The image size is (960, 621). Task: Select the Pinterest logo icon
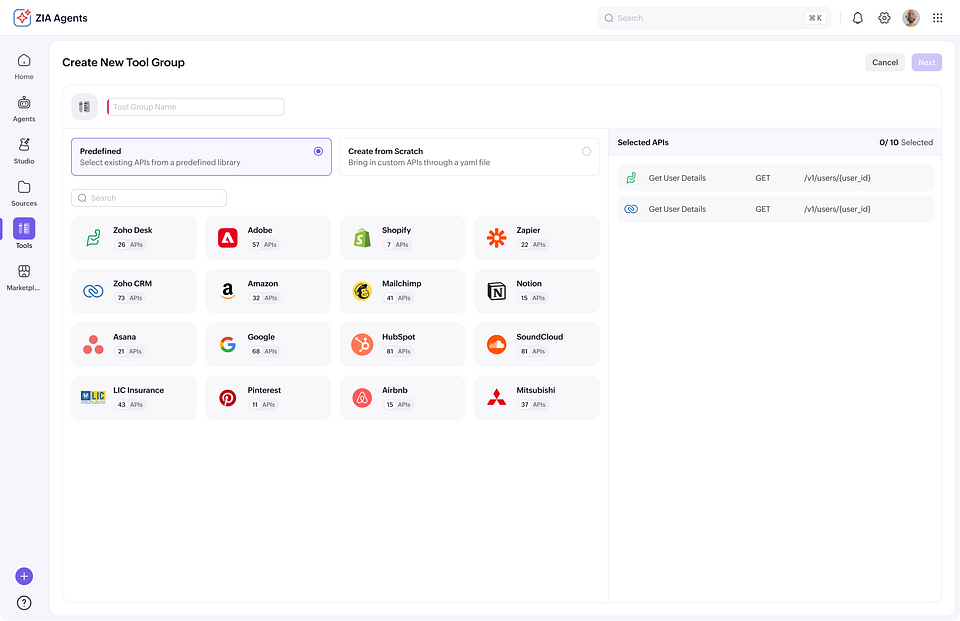click(228, 397)
